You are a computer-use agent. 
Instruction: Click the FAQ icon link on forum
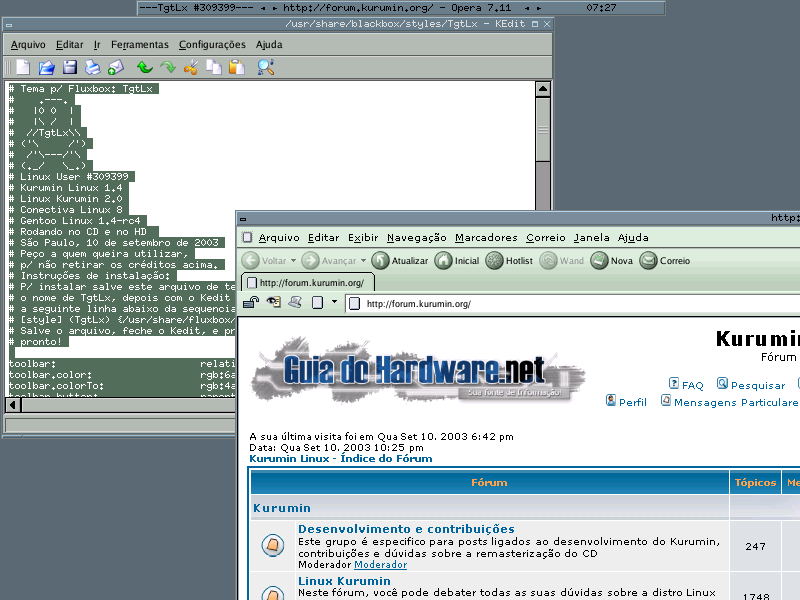click(674, 383)
